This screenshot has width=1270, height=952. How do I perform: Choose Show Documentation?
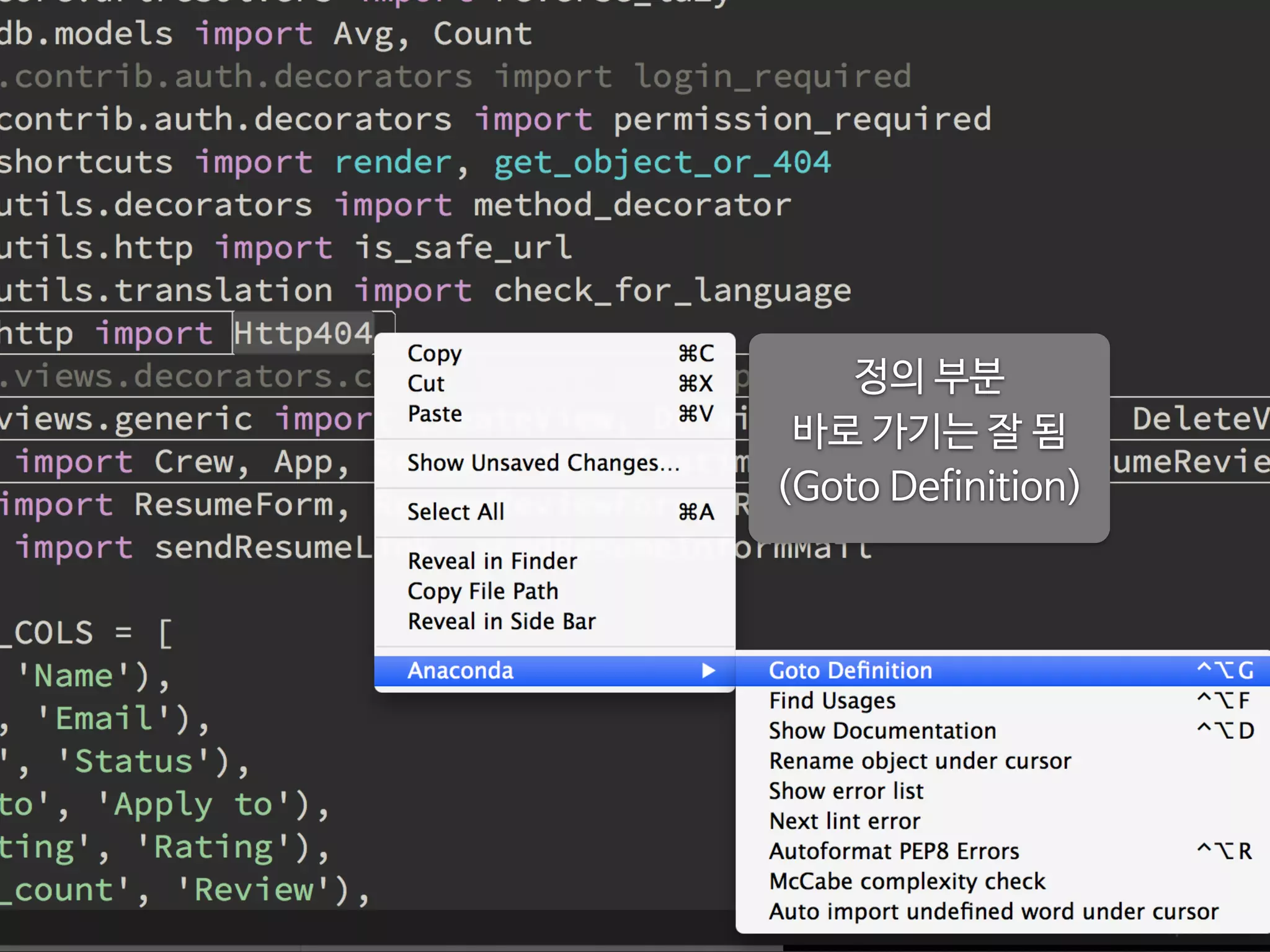pos(1003,731)
